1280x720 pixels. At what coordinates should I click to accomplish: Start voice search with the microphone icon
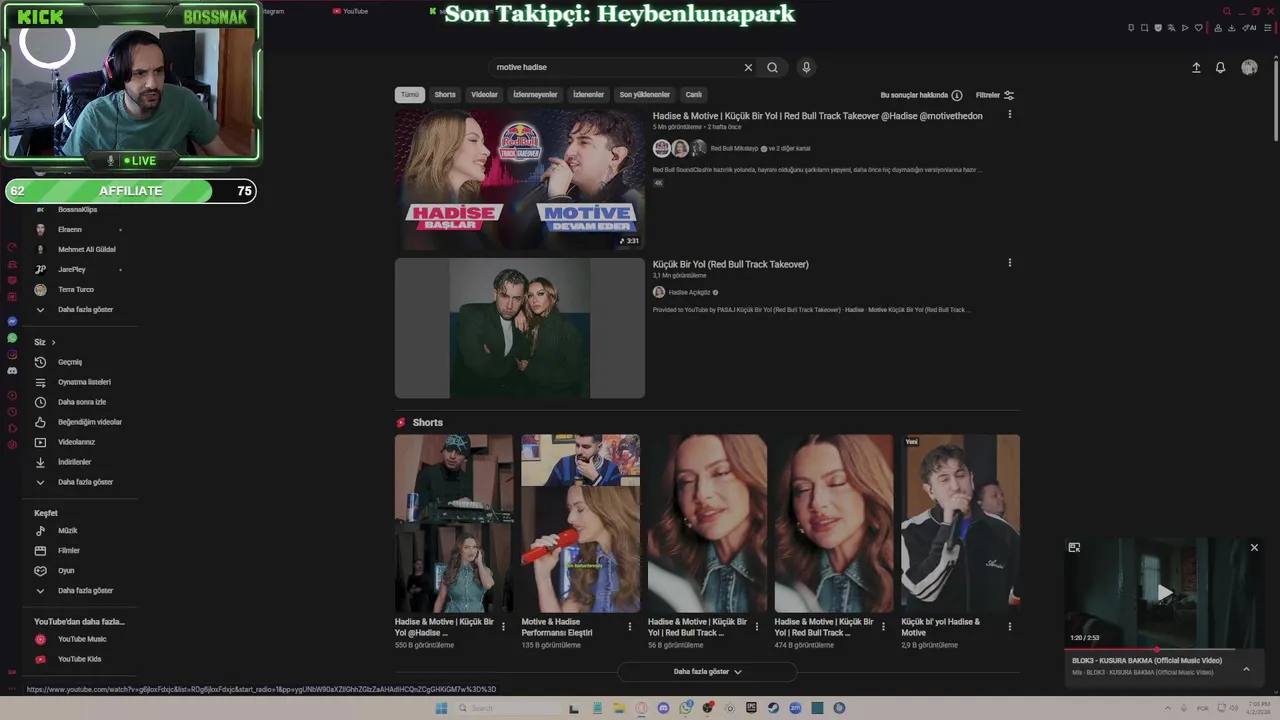(806, 67)
